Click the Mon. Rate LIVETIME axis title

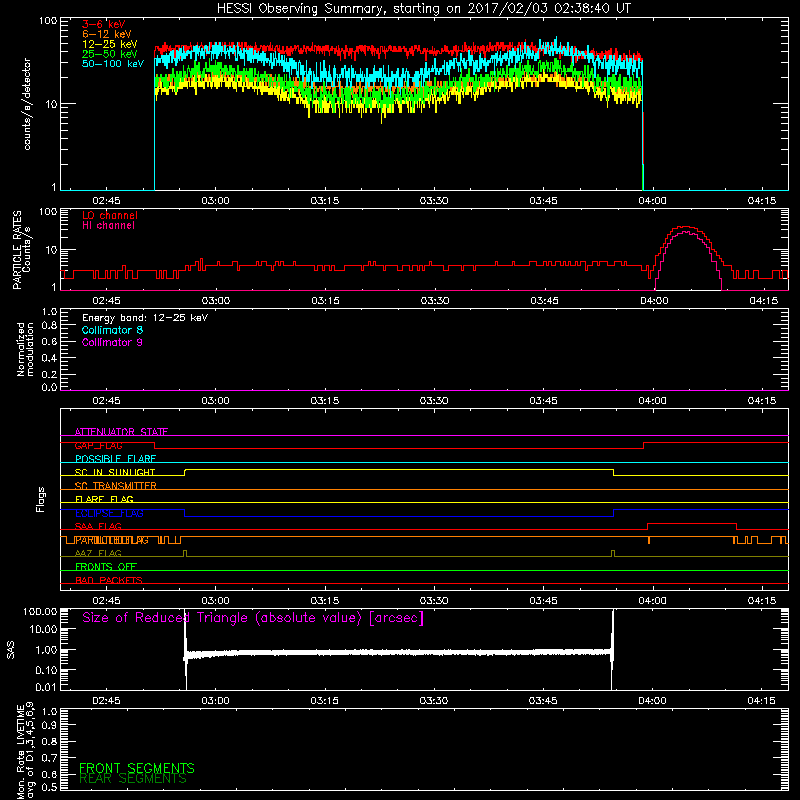tap(26, 751)
